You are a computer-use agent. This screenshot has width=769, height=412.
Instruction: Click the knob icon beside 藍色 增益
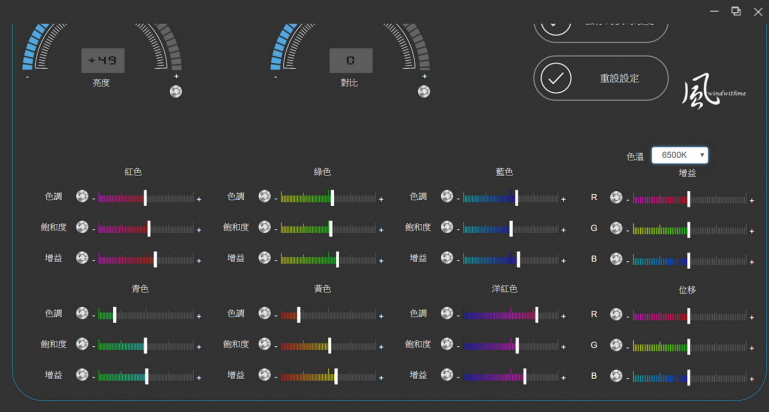click(x=447, y=259)
